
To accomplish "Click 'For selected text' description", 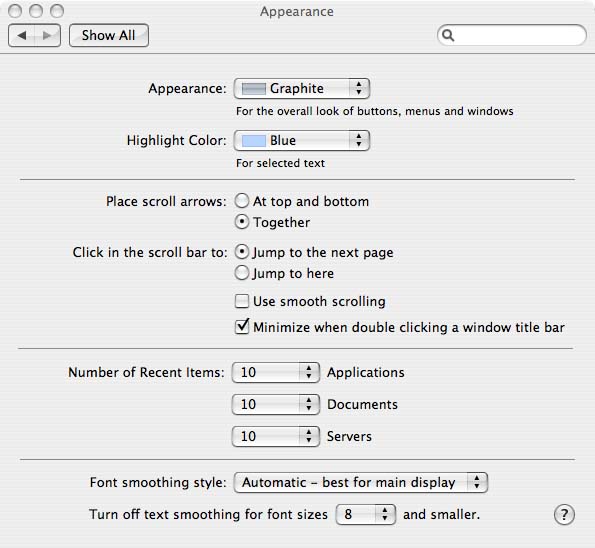I will pyautogui.click(x=280, y=163).
